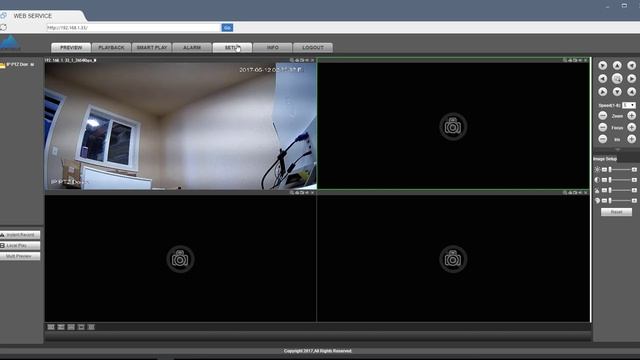Click the Reset button under Image Setup

(x=616, y=212)
